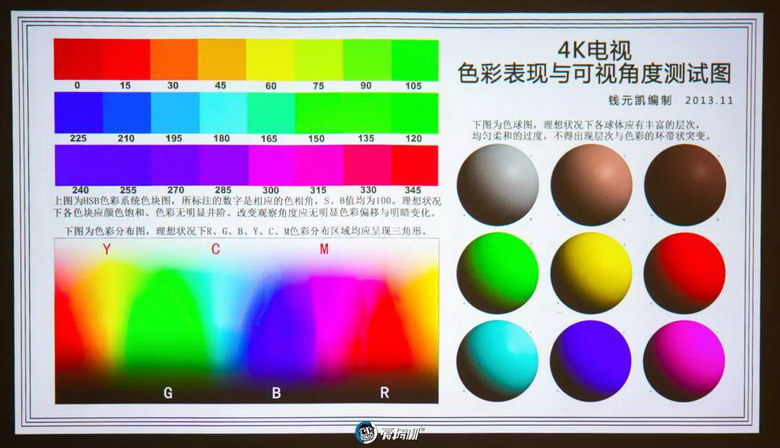This screenshot has height=448, width=780.
Task: Pick the red swatch labeled 345
Action: (414, 165)
